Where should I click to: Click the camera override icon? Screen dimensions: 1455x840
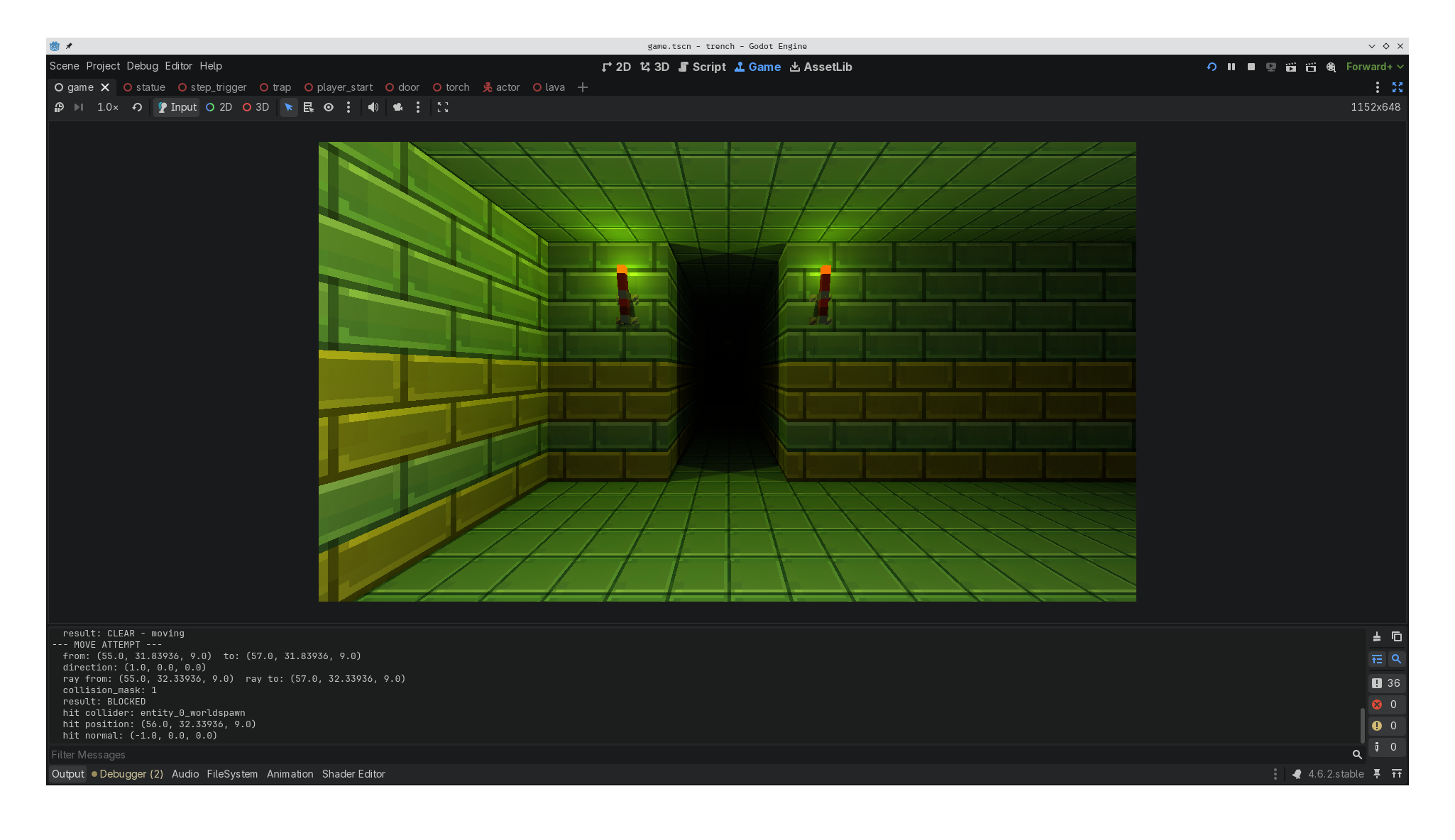(398, 107)
